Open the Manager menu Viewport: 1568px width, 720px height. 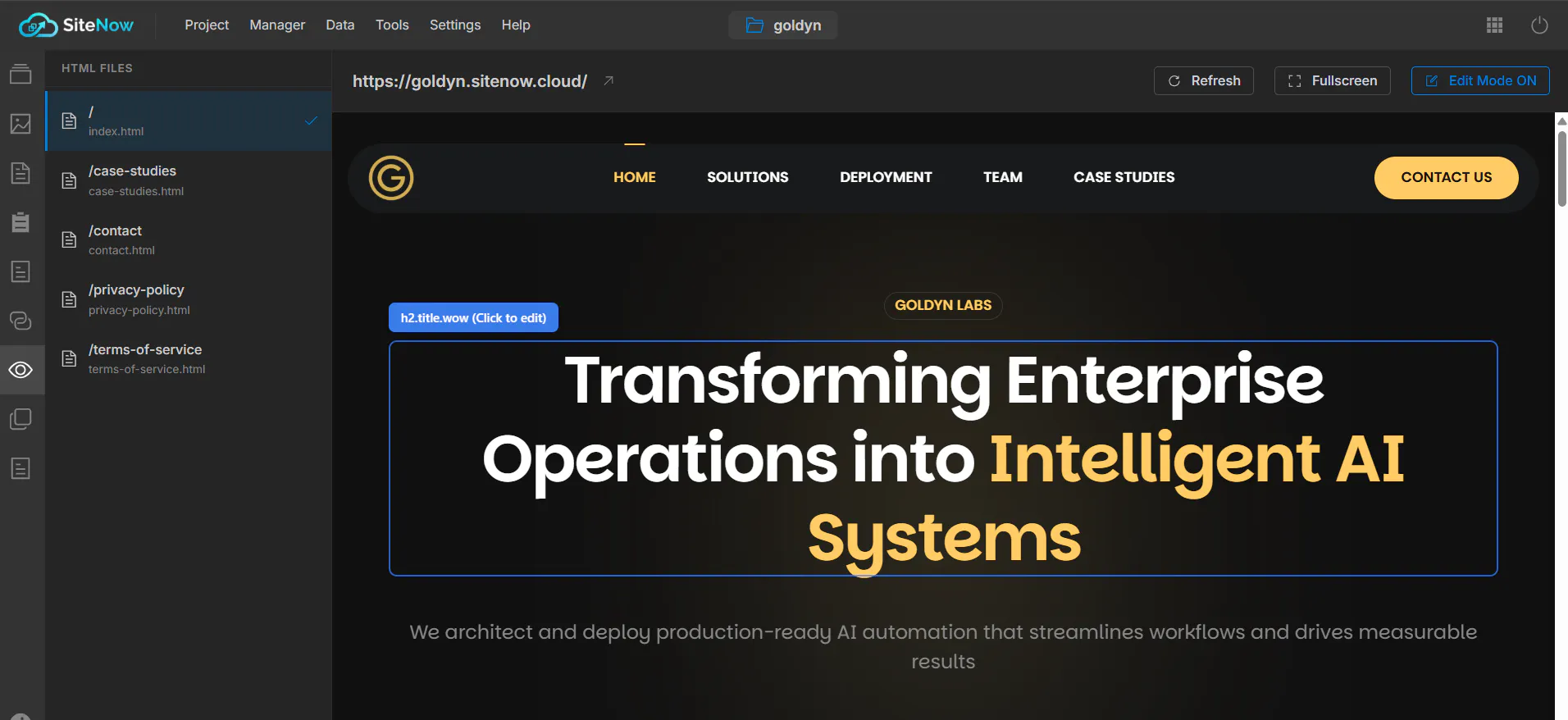pyautogui.click(x=277, y=25)
